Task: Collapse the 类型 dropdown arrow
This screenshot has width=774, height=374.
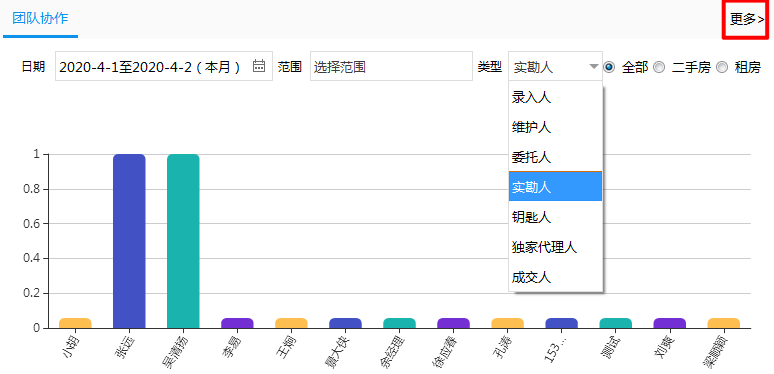Action: 594,67
